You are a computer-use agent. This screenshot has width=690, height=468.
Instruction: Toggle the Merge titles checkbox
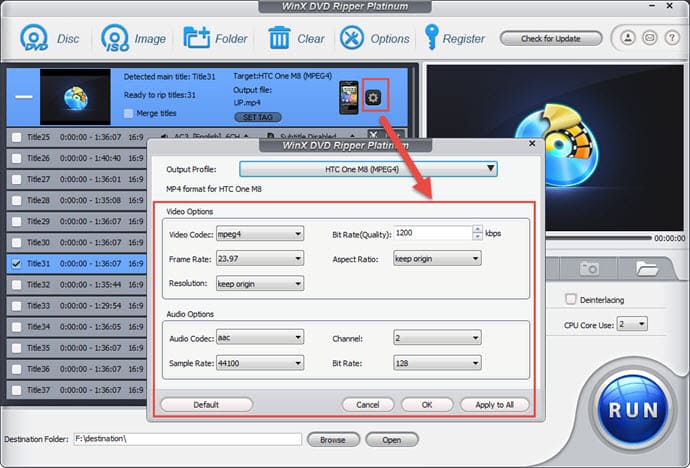point(128,113)
